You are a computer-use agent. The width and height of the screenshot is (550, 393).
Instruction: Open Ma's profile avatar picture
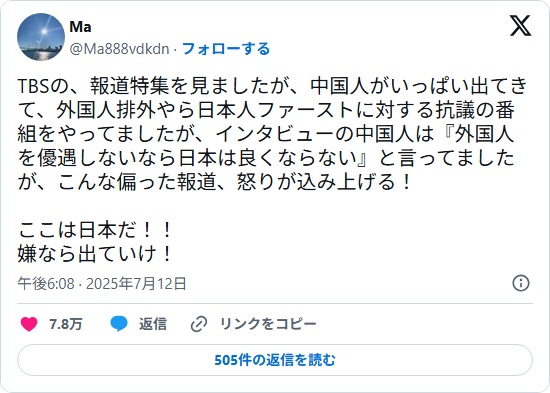tap(41, 37)
